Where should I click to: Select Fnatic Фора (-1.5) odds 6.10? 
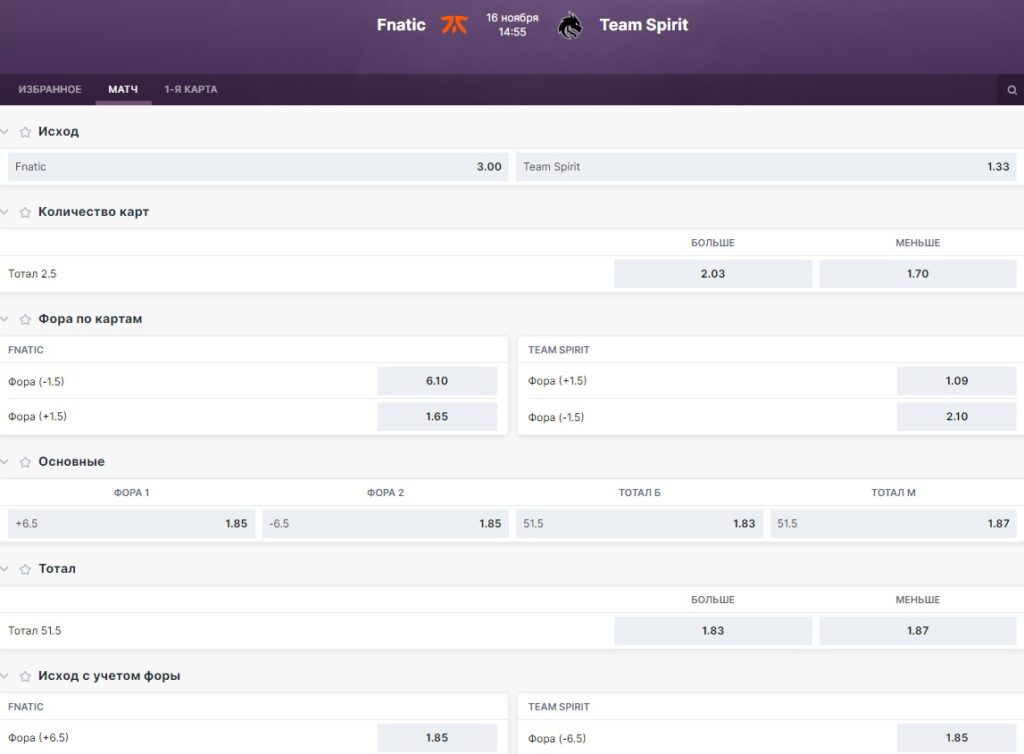[x=437, y=381]
